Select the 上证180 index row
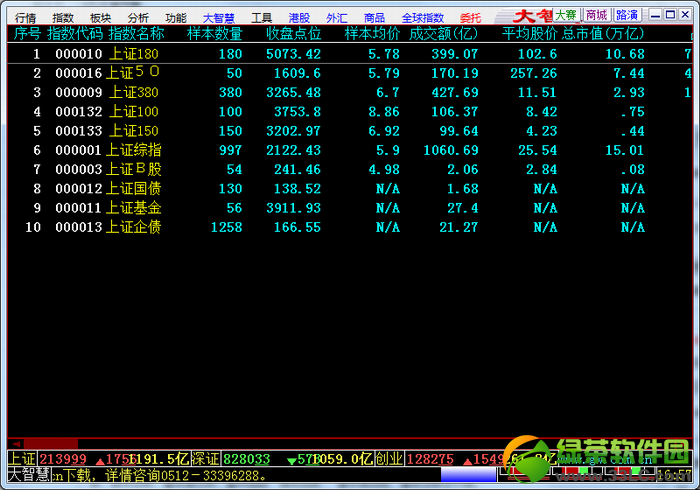This screenshot has width=700, height=497. pyautogui.click(x=350, y=54)
